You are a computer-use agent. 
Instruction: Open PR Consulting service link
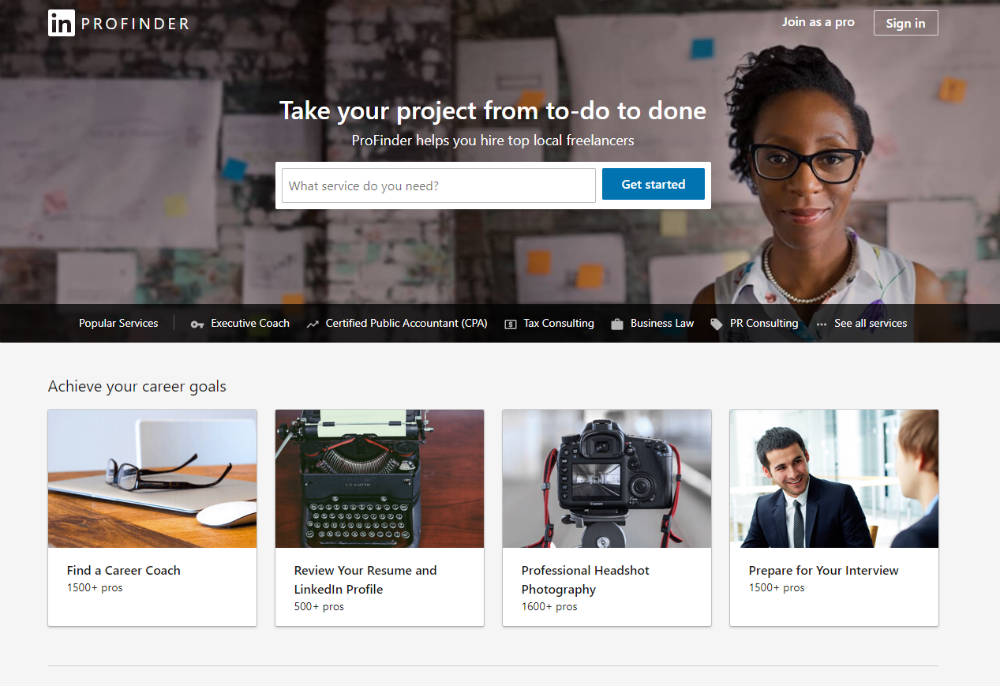pyautogui.click(x=764, y=323)
